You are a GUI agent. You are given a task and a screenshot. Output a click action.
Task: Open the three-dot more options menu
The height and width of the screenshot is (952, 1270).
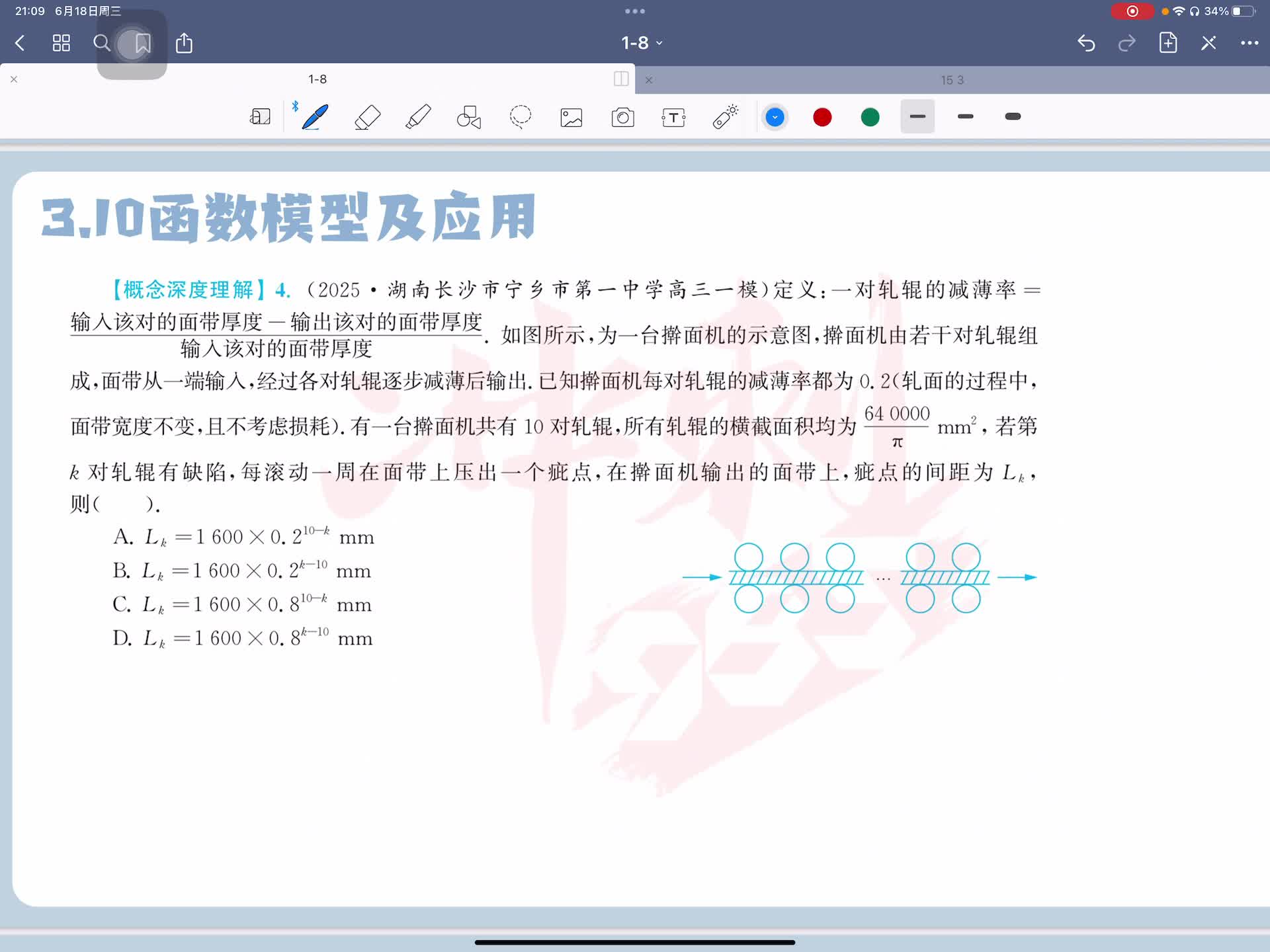[1249, 43]
